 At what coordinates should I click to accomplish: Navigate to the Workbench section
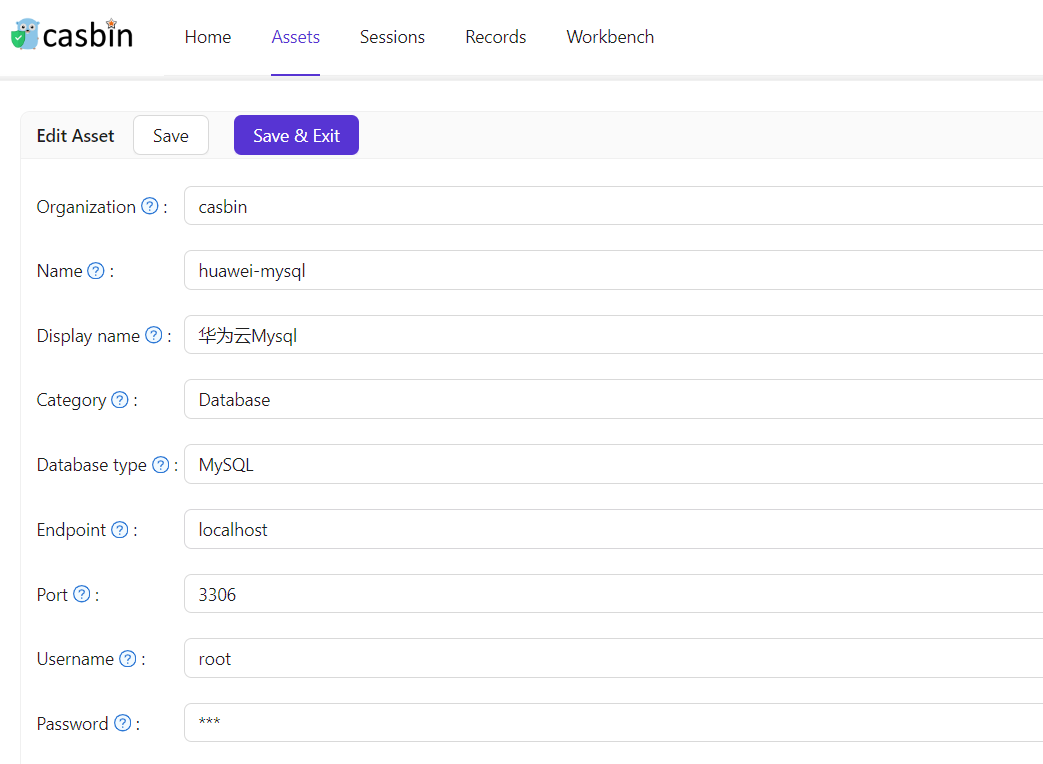pos(610,37)
